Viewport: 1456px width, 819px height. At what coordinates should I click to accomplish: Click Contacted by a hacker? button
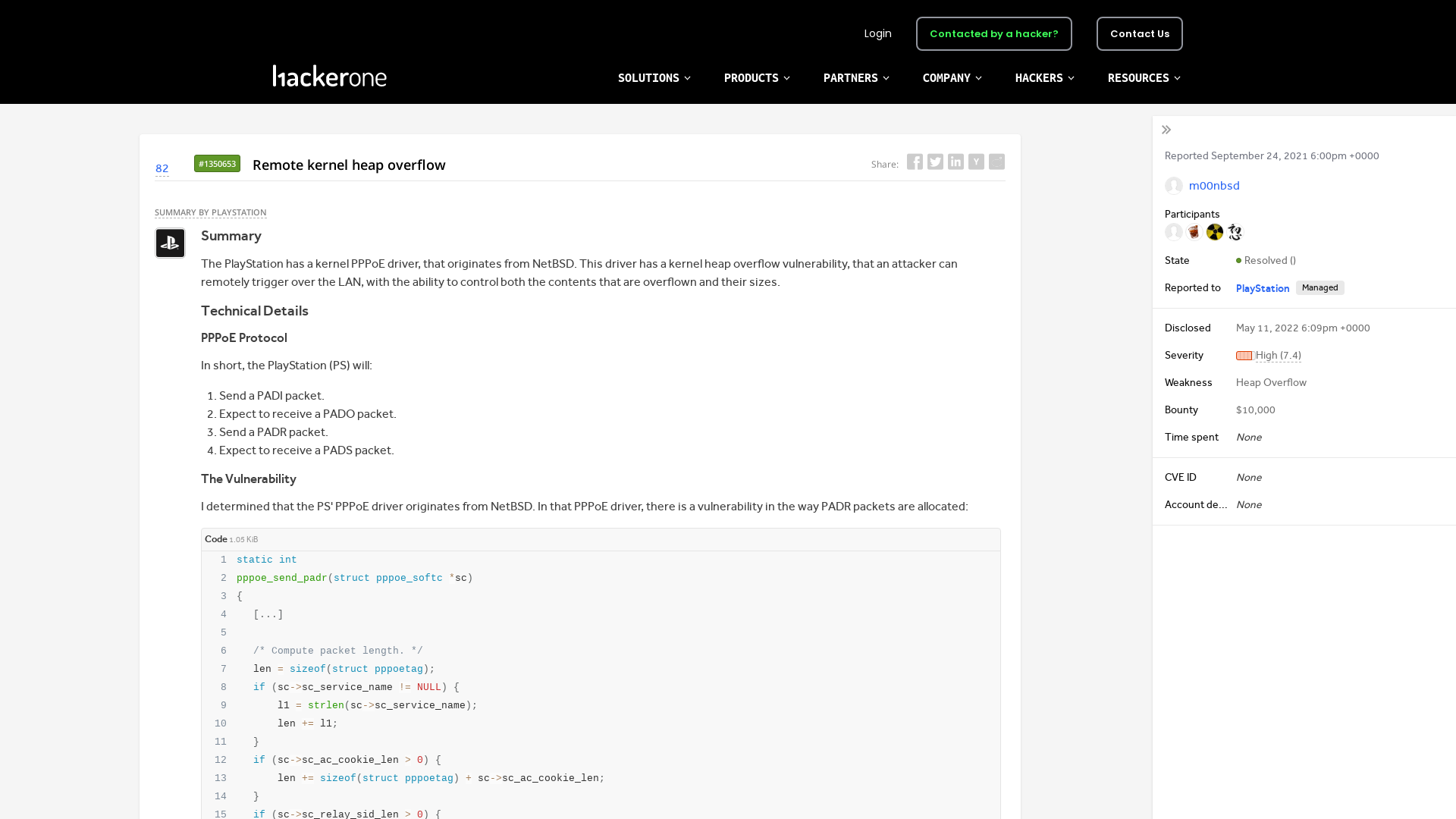[x=993, y=33]
